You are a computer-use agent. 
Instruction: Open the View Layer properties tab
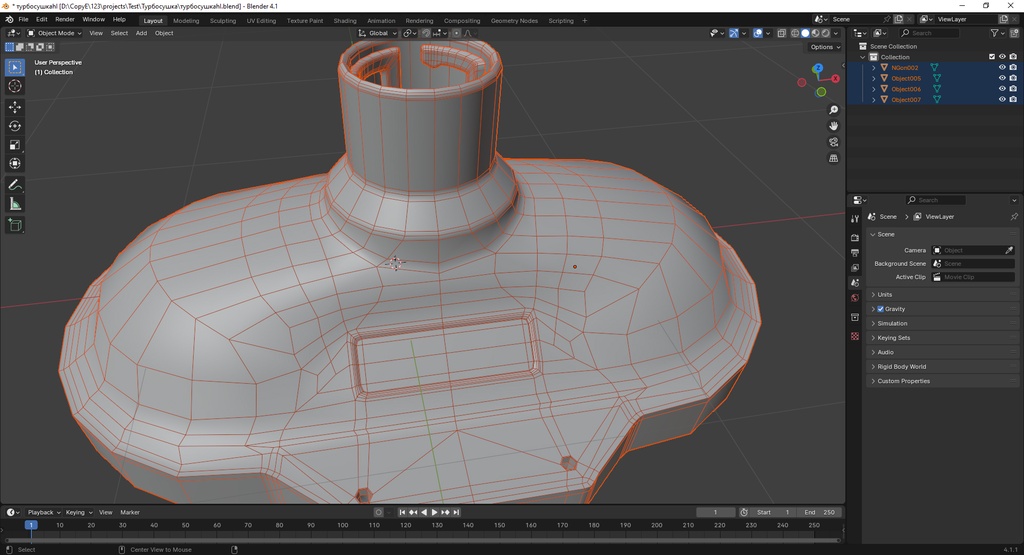(855, 268)
